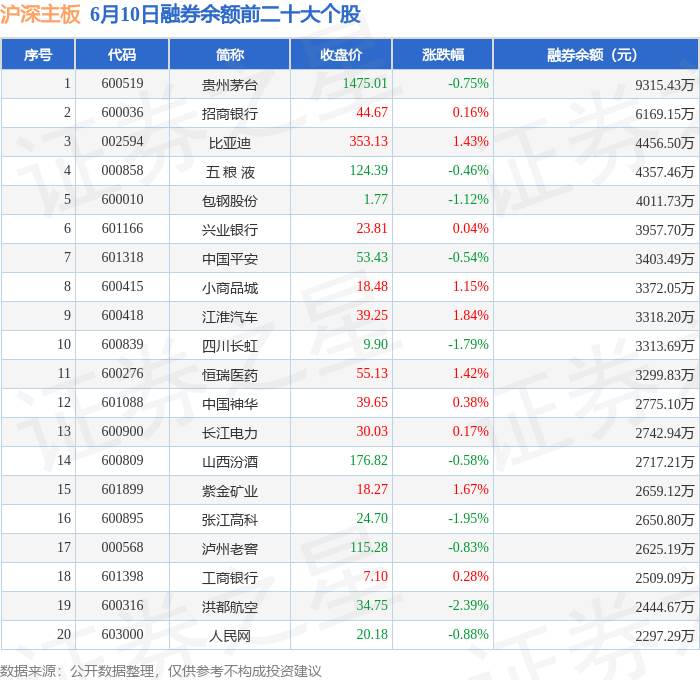Click change value -0.46%
700x680 pixels.
pyautogui.click(x=468, y=171)
